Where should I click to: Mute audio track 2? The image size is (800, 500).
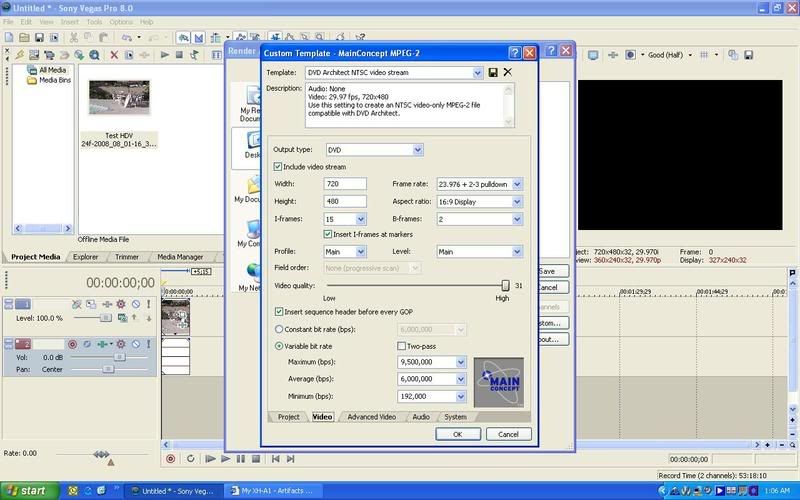tap(136, 344)
